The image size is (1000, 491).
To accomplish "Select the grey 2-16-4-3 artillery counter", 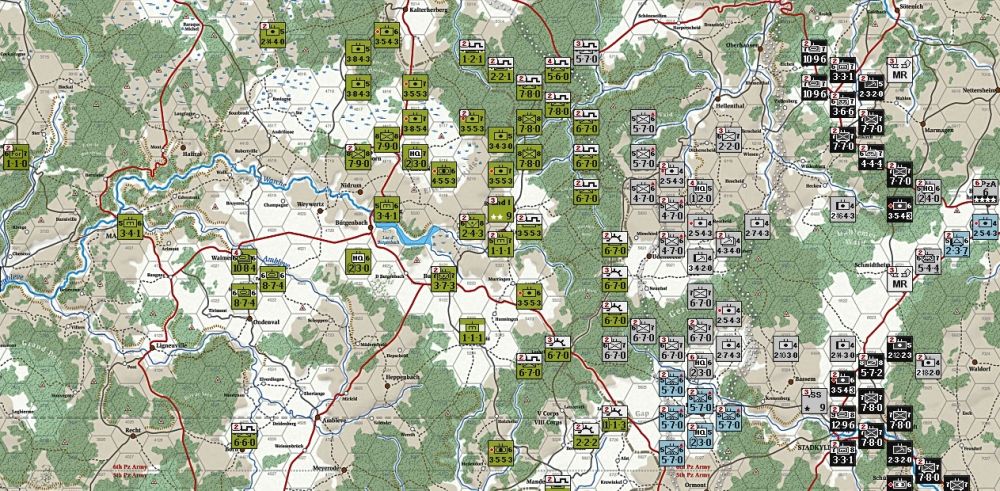I will tap(842, 209).
